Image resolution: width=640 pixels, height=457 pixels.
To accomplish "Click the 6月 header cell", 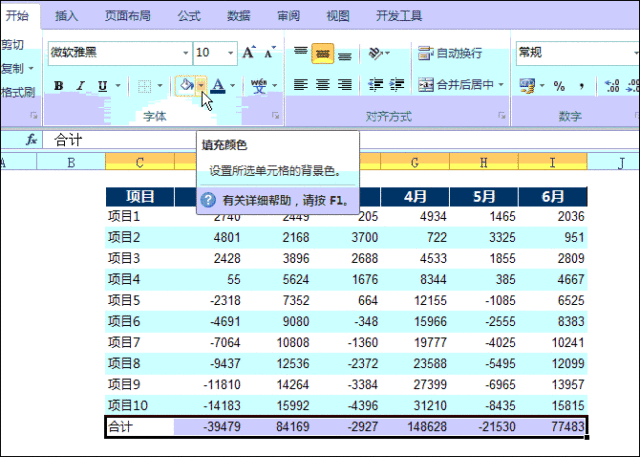I will tap(553, 197).
